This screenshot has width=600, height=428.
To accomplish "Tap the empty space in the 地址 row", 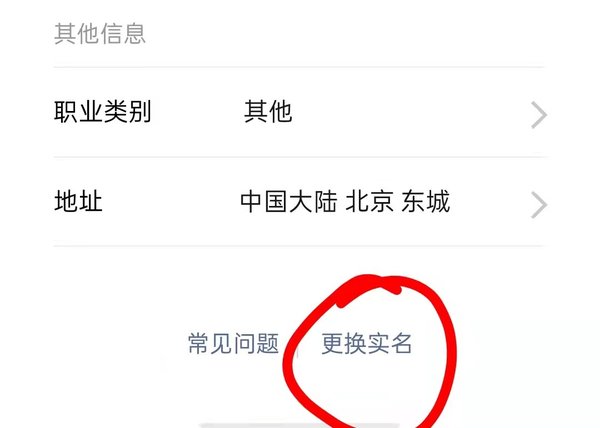I will pos(490,202).
